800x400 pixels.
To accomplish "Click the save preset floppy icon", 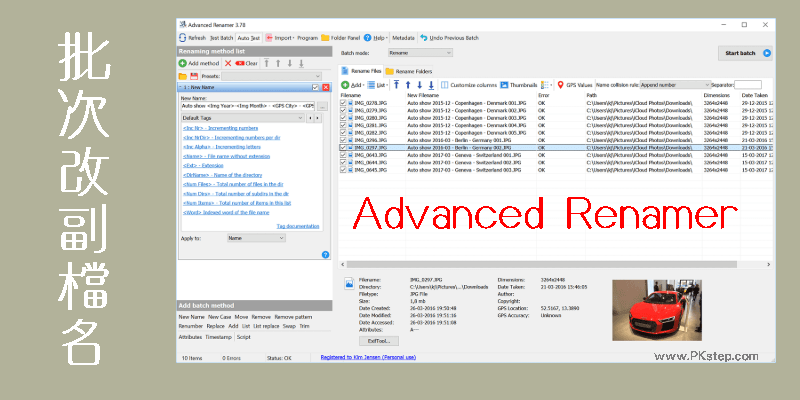I will tap(194, 76).
